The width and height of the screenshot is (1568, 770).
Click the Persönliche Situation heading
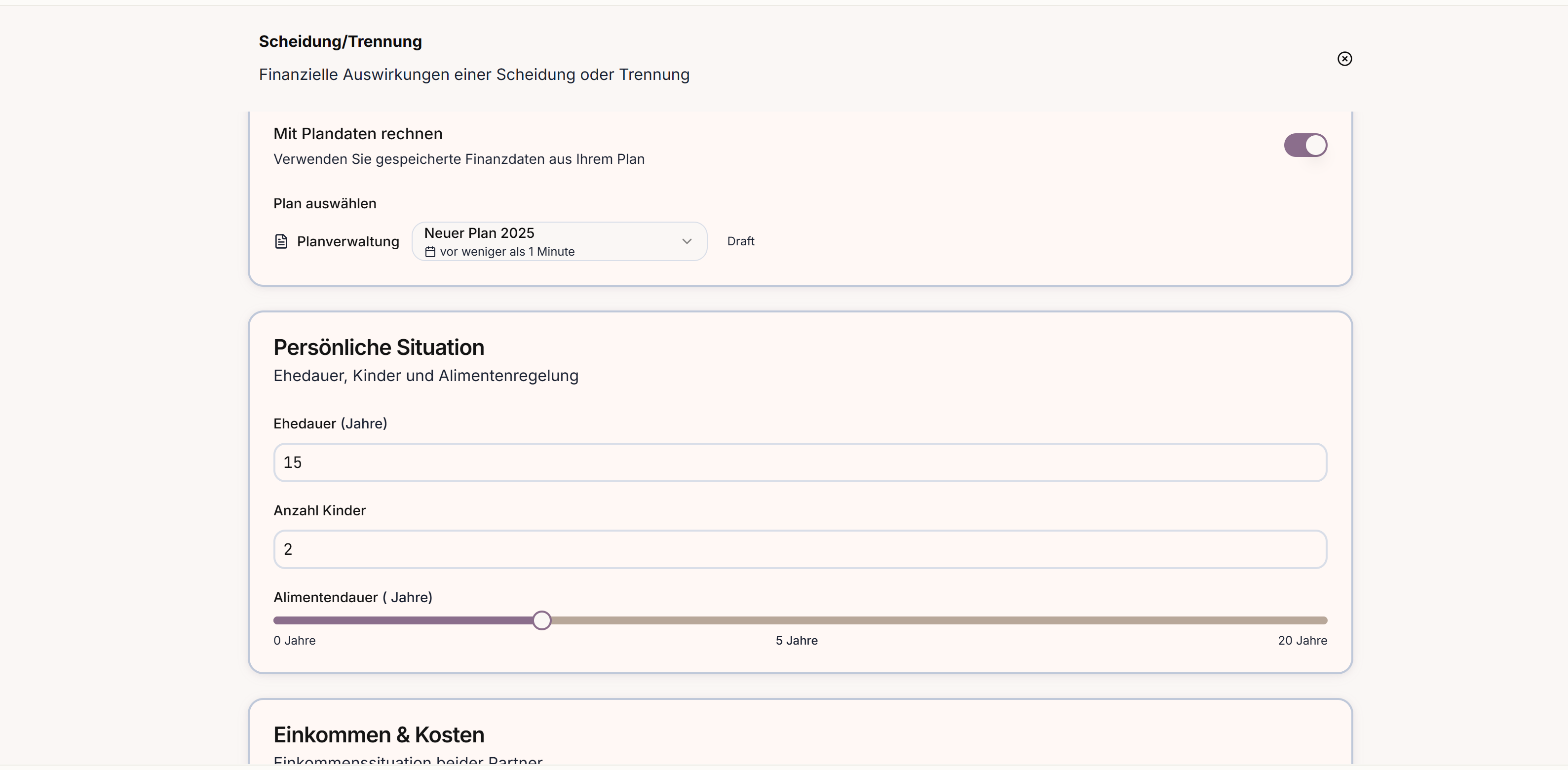click(x=378, y=347)
